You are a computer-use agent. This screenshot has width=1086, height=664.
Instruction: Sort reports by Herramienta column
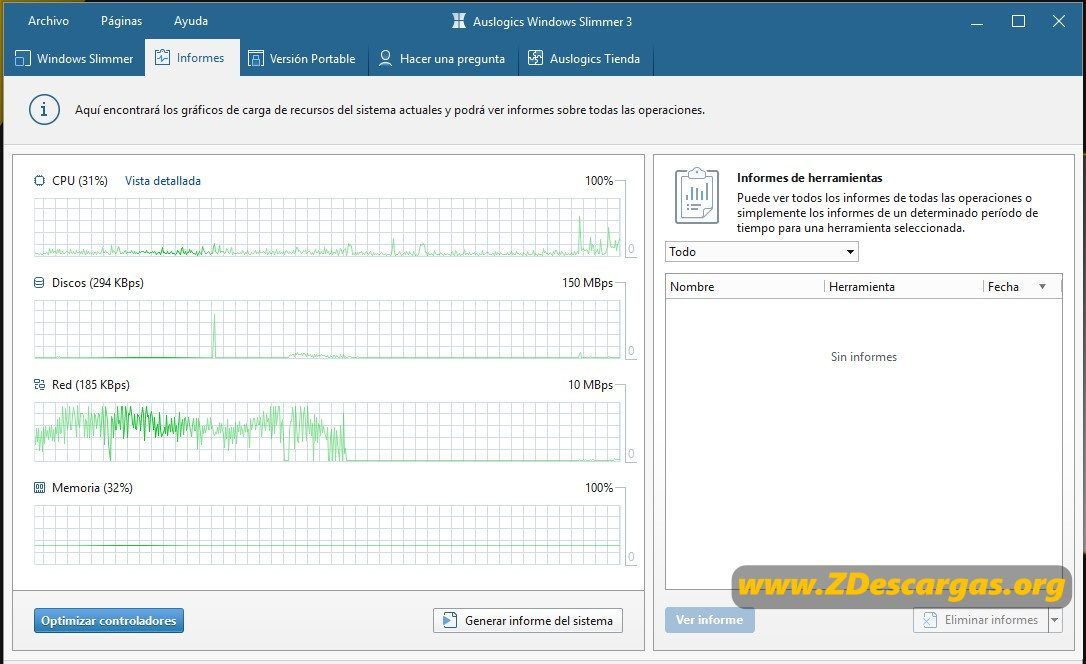(x=903, y=287)
